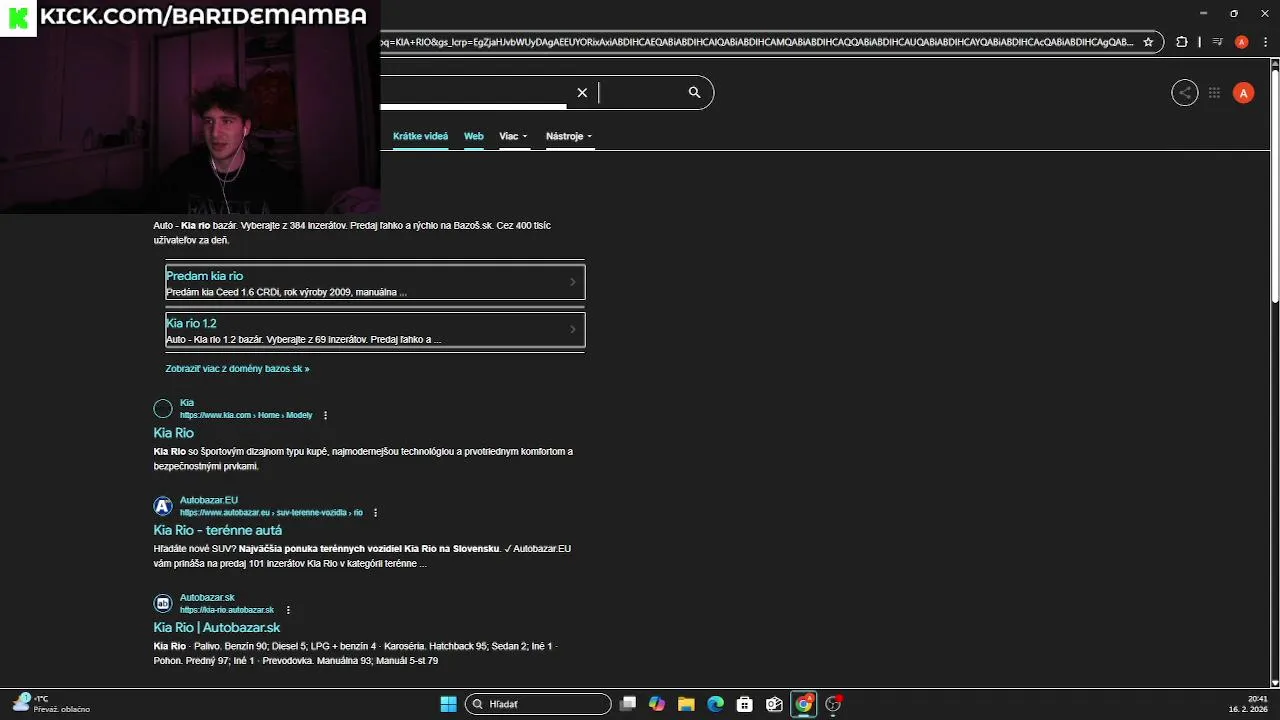Click the Chrome address bar URL
1280x720 pixels.
(x=757, y=42)
